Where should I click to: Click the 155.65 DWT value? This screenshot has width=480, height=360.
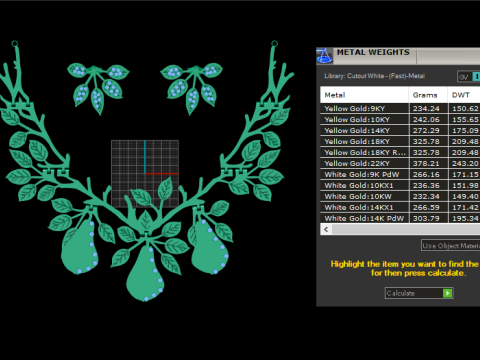click(465, 119)
